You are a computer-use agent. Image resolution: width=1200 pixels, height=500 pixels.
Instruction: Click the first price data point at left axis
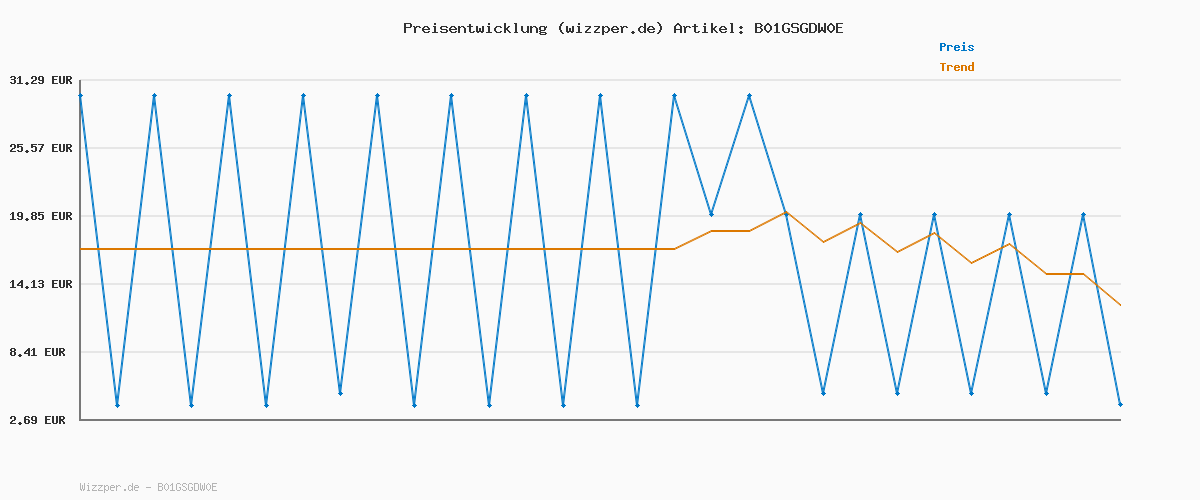point(80,95)
